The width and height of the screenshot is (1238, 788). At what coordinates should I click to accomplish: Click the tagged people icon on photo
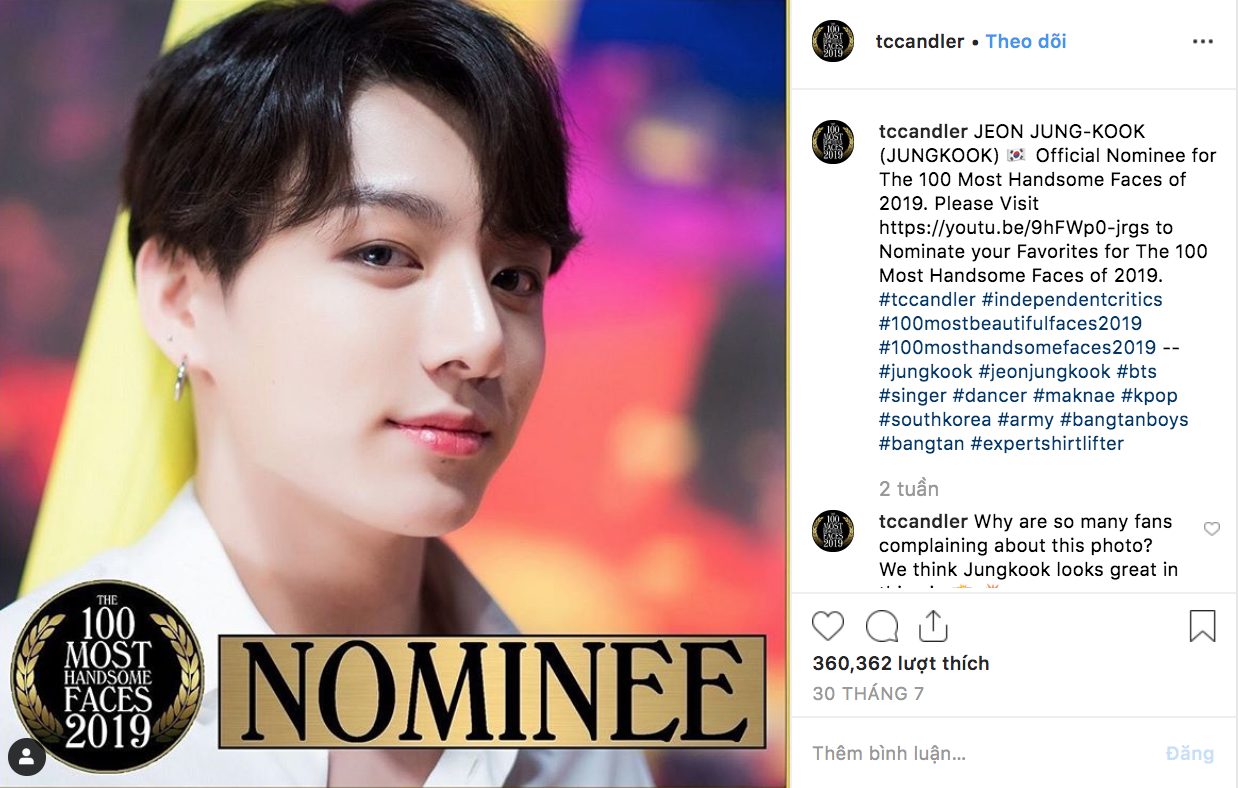(x=27, y=754)
